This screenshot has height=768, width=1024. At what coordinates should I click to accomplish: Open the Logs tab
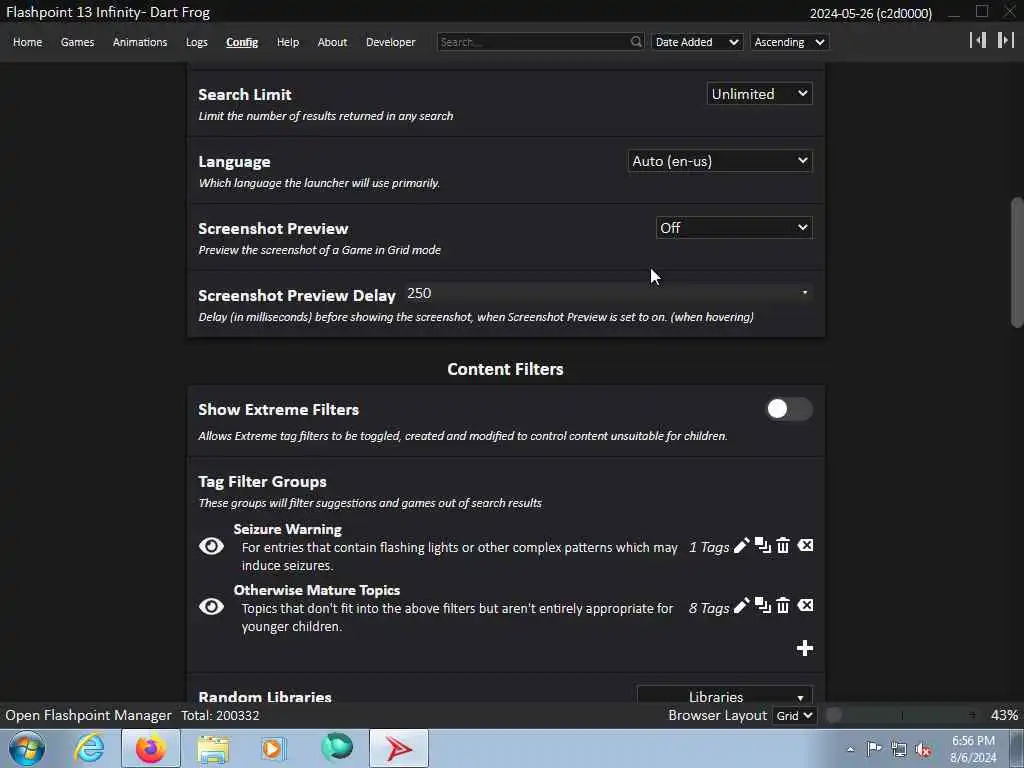point(197,42)
